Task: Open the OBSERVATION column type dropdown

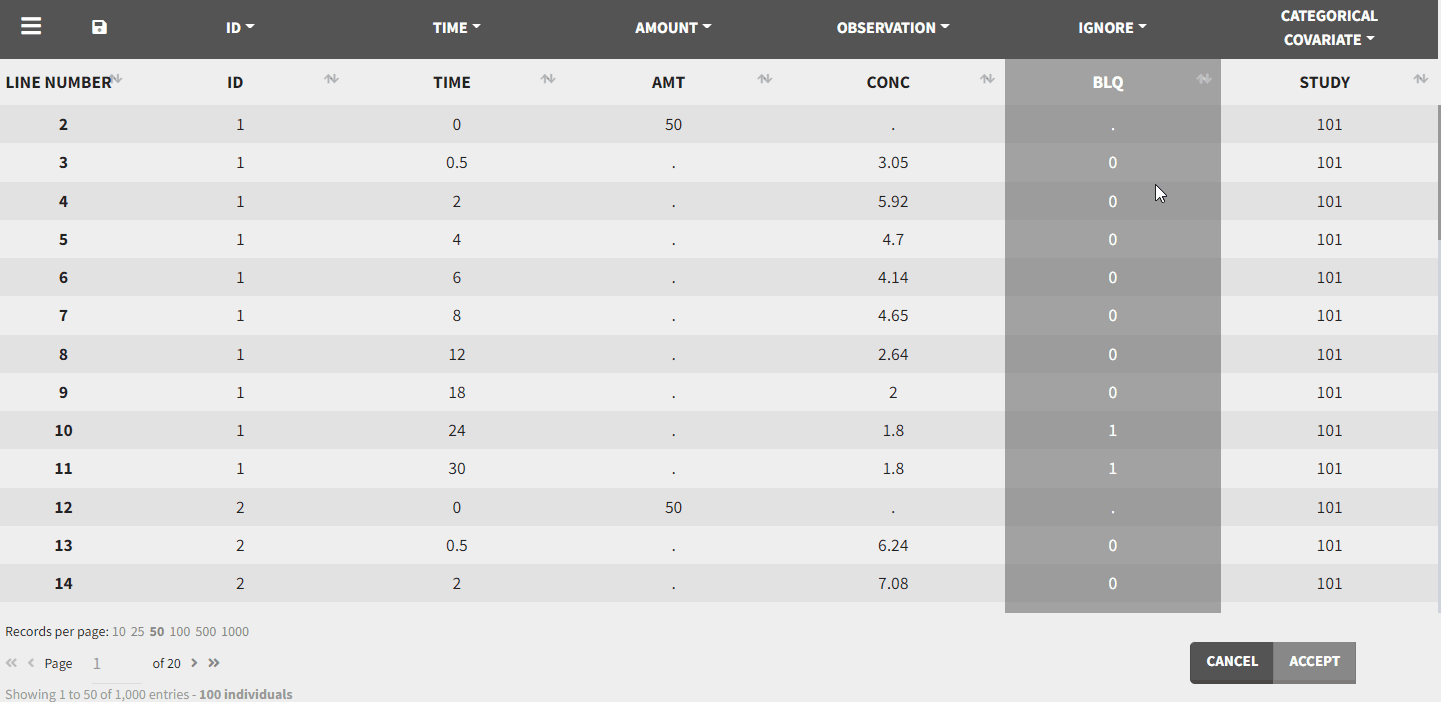Action: [x=893, y=28]
